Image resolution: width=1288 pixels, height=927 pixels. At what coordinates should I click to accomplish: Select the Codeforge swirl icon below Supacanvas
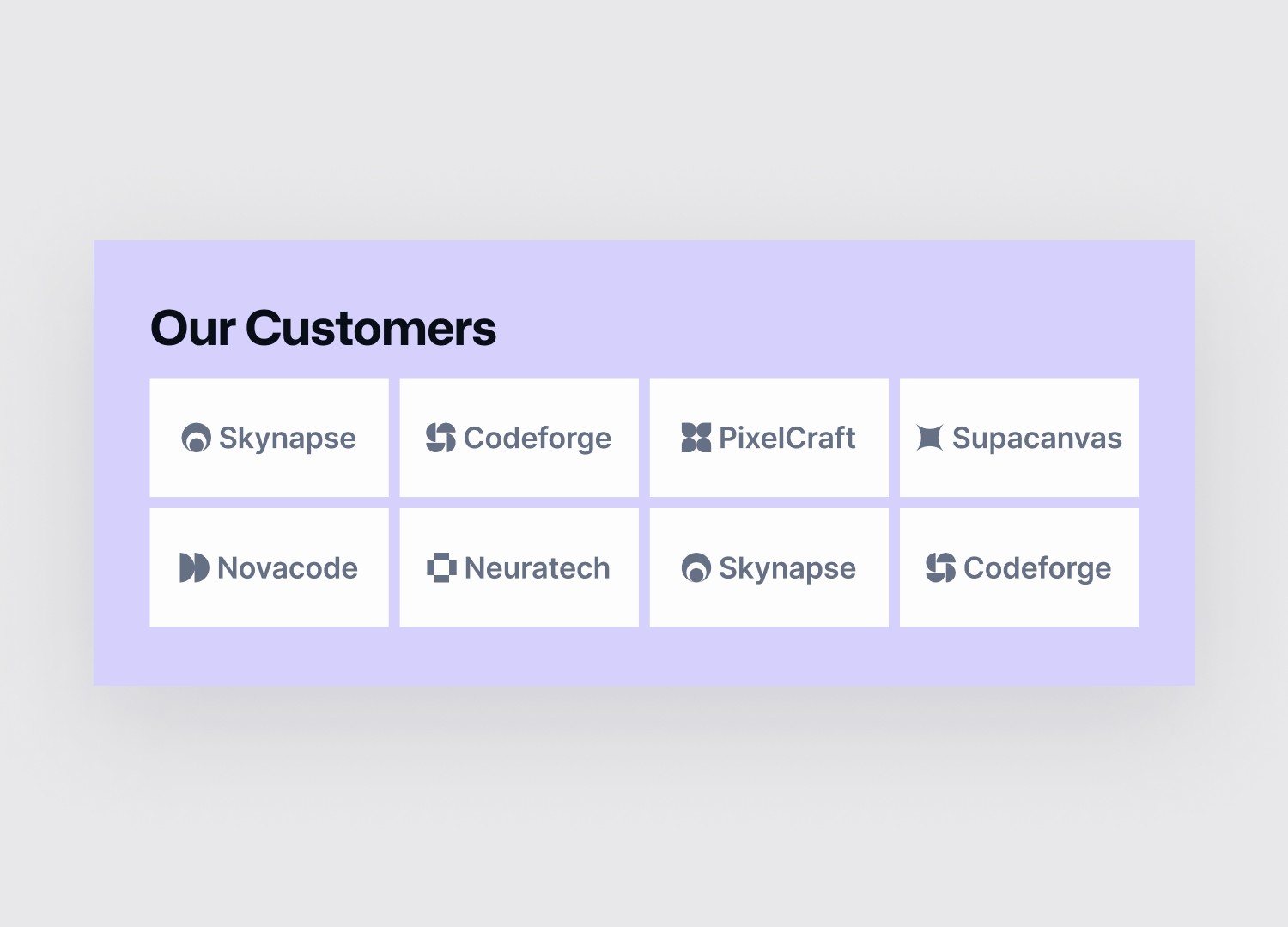tap(940, 567)
